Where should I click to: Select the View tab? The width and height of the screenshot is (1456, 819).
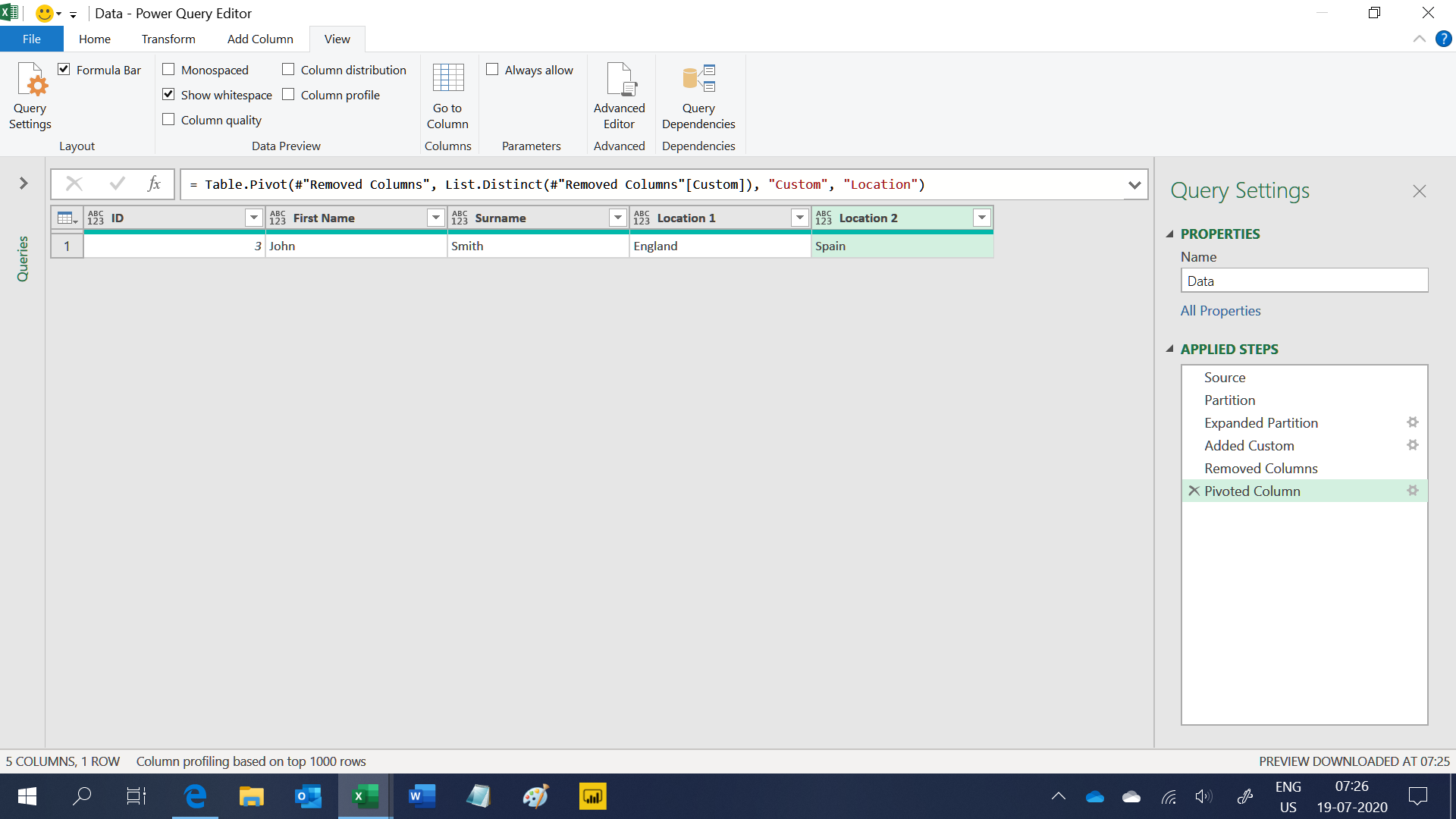click(x=337, y=39)
